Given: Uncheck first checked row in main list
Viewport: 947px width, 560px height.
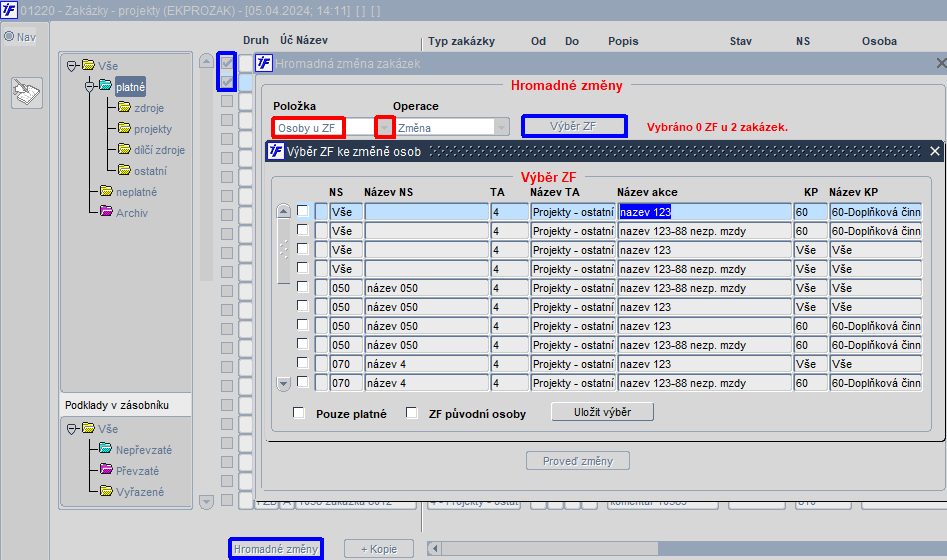Looking at the screenshot, I should click(227, 63).
